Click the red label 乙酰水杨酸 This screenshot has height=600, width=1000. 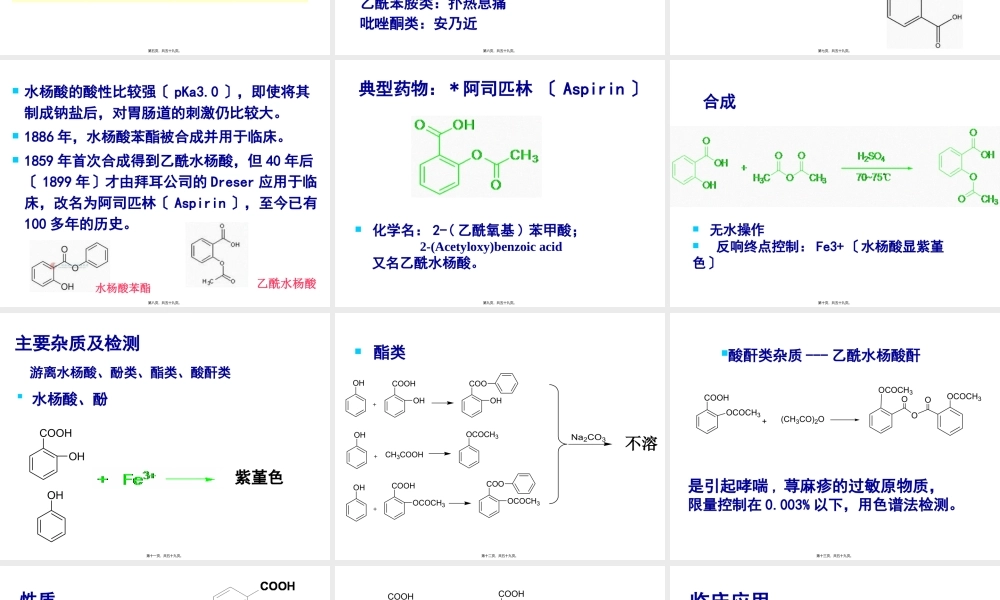click(287, 283)
